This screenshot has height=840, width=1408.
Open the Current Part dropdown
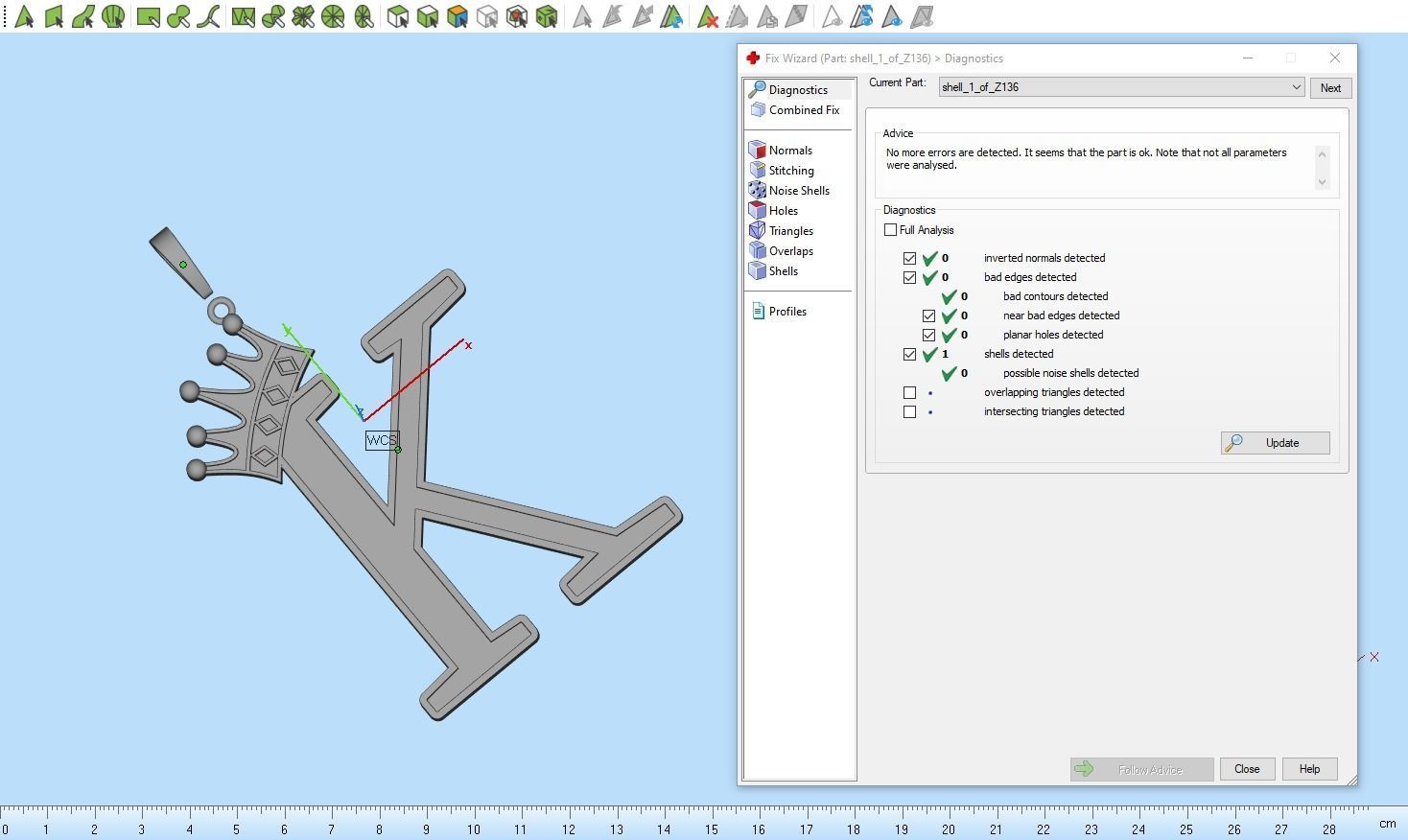(x=1121, y=87)
